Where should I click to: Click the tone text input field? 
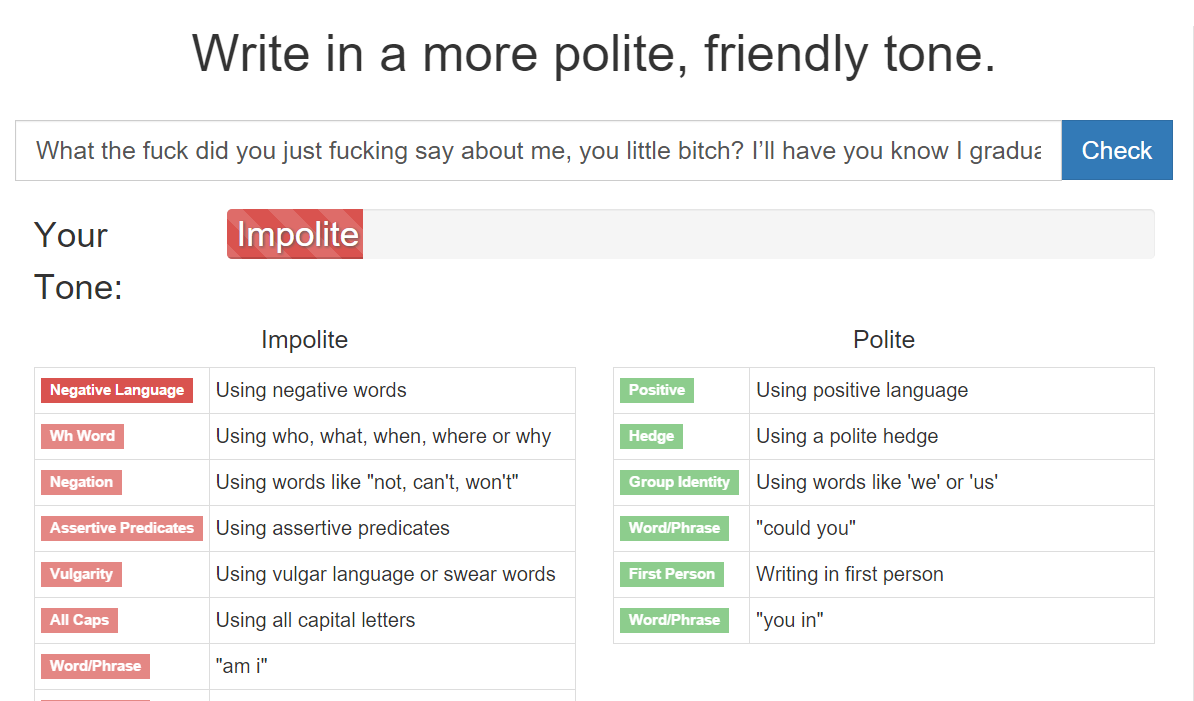pyautogui.click(x=538, y=151)
